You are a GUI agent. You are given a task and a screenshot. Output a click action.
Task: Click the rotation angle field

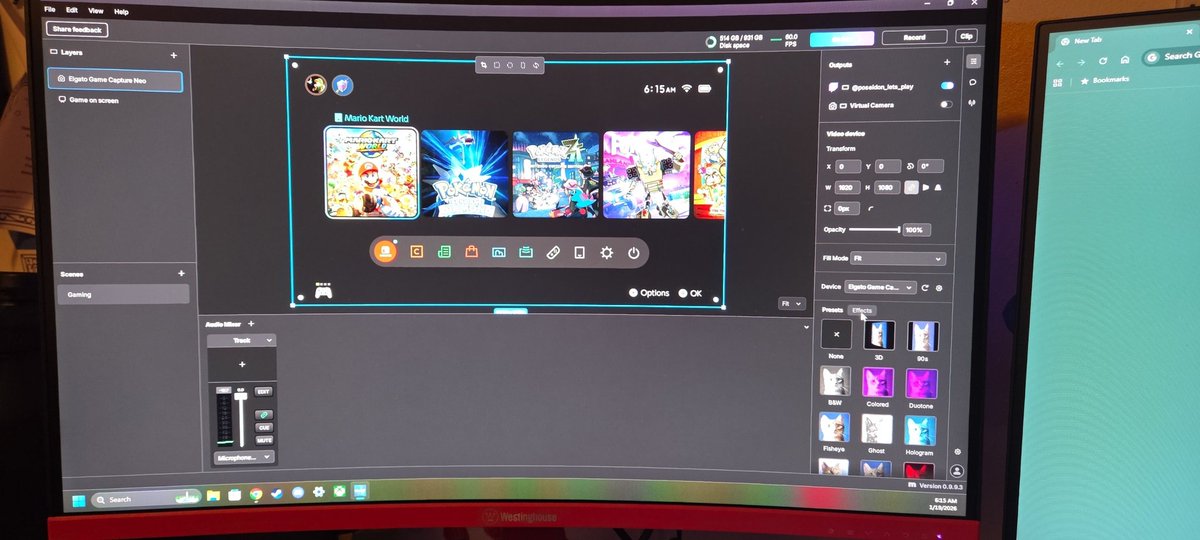pos(931,166)
